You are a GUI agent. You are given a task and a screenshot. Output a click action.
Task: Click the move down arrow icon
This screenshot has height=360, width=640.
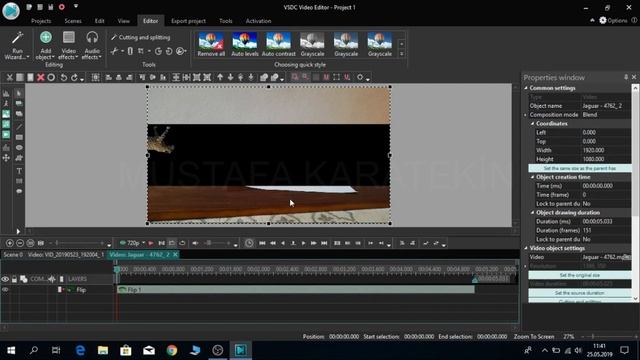click(x=230, y=77)
